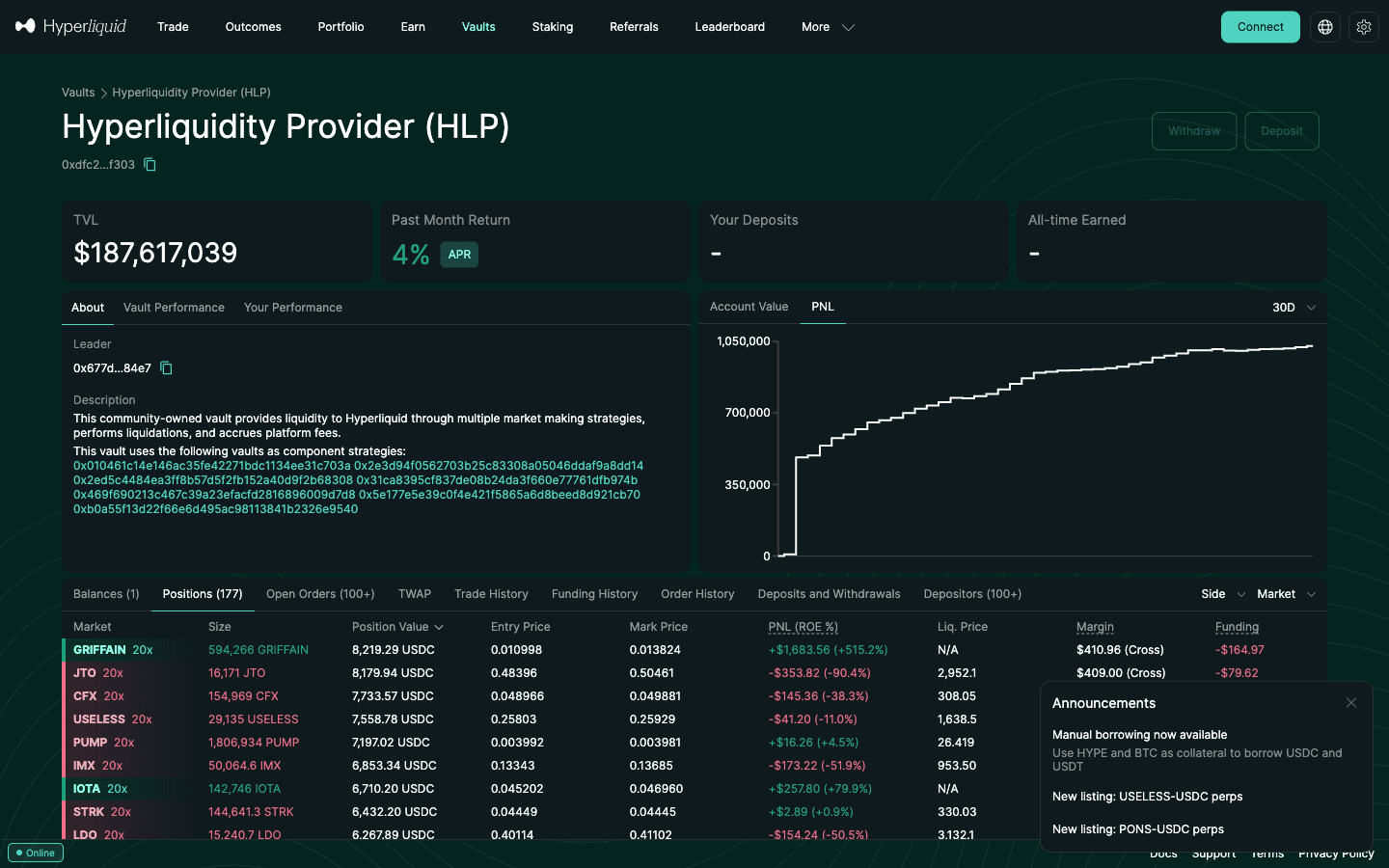Open the Side filter dropdown
1389x868 pixels.
[1223, 594]
